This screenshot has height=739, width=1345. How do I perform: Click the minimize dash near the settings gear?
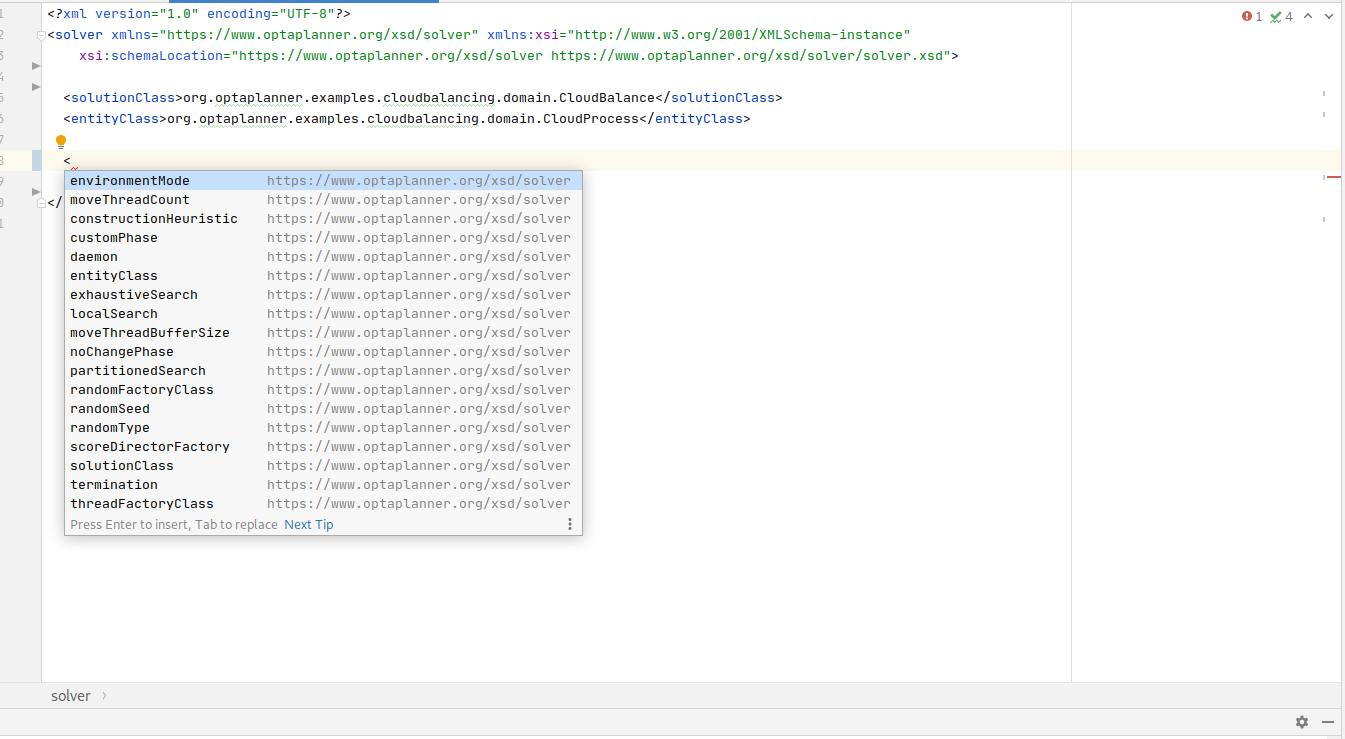coord(1327,722)
